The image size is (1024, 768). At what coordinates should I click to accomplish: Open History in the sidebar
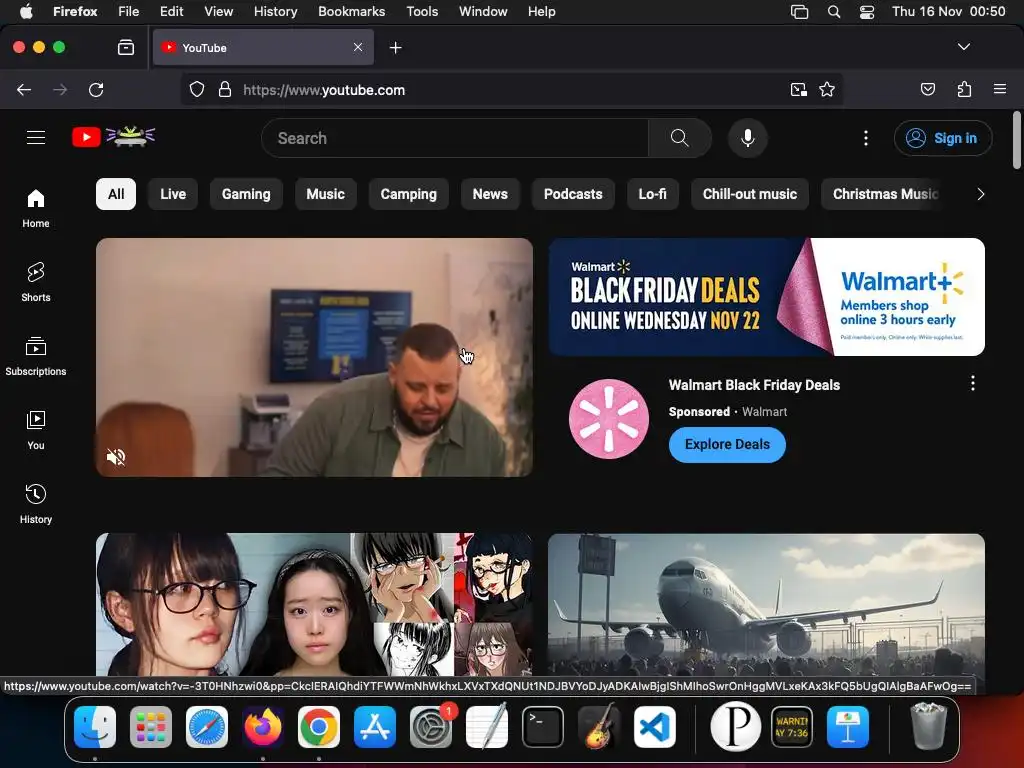[36, 504]
